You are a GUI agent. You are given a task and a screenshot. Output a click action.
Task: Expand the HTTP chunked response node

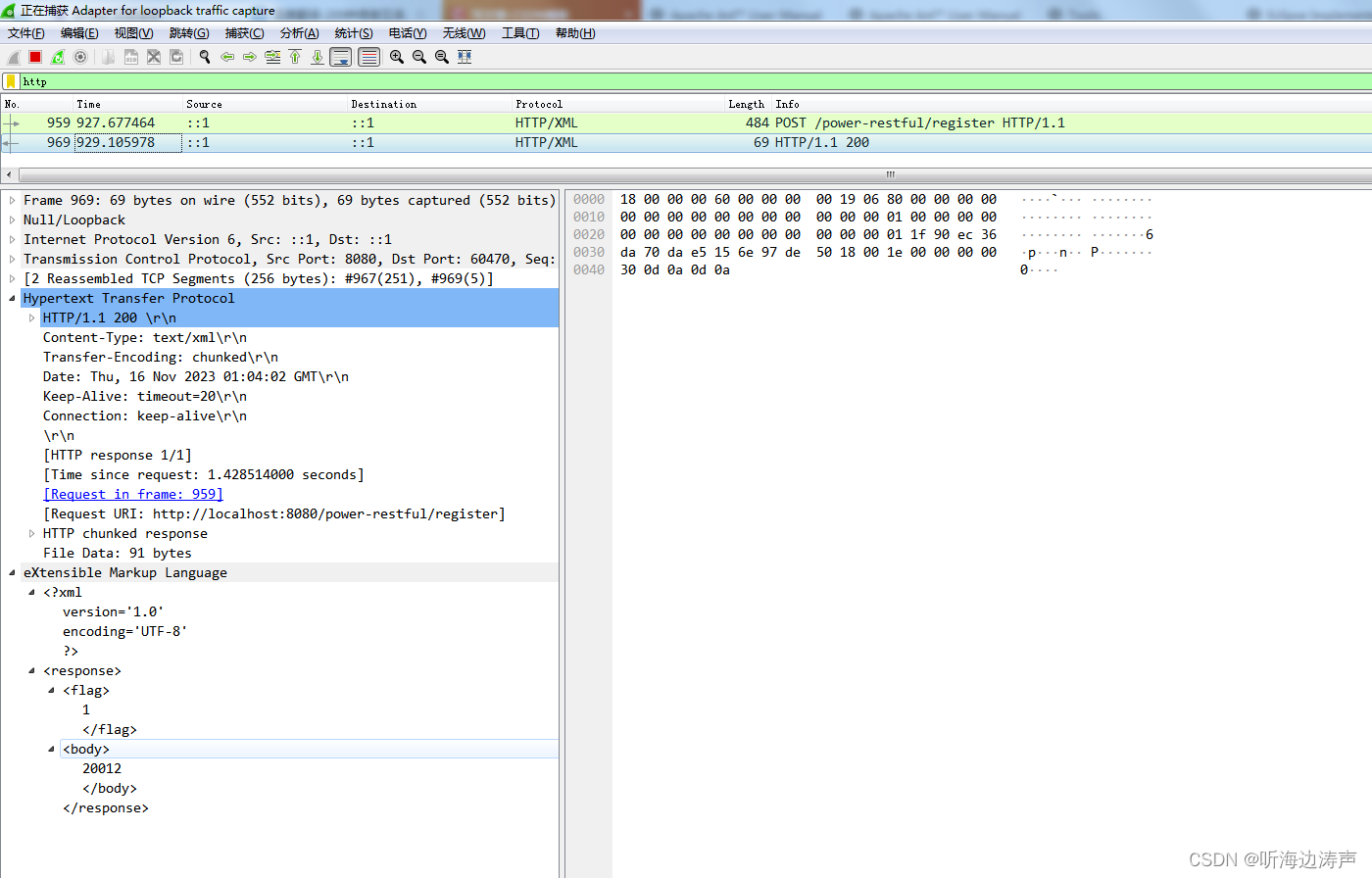tap(32, 533)
